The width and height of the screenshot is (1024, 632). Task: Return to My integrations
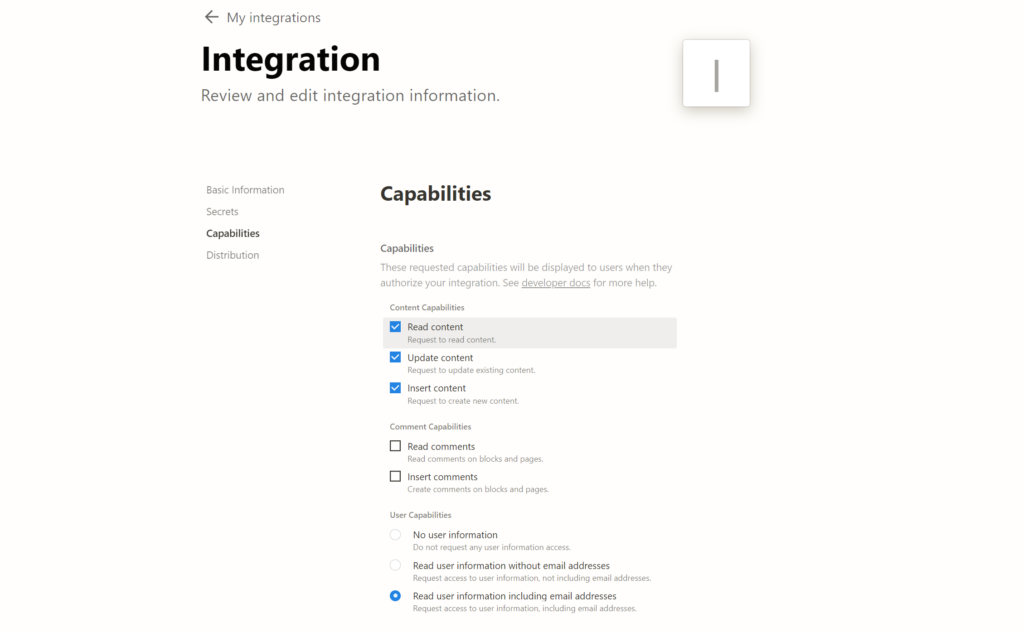pos(274,18)
